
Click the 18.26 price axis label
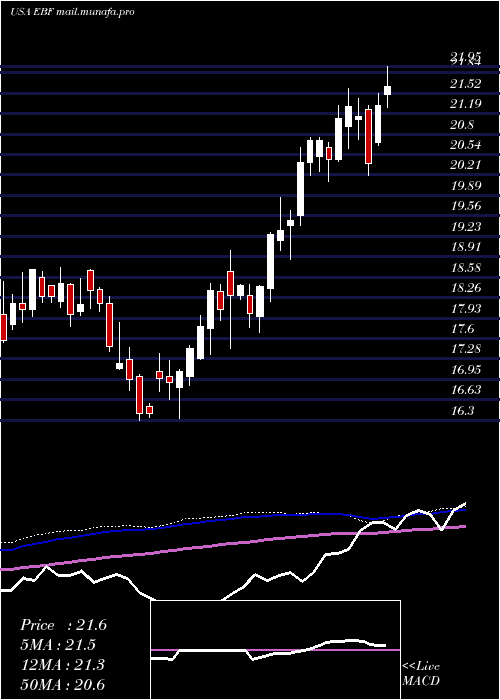coord(466,288)
